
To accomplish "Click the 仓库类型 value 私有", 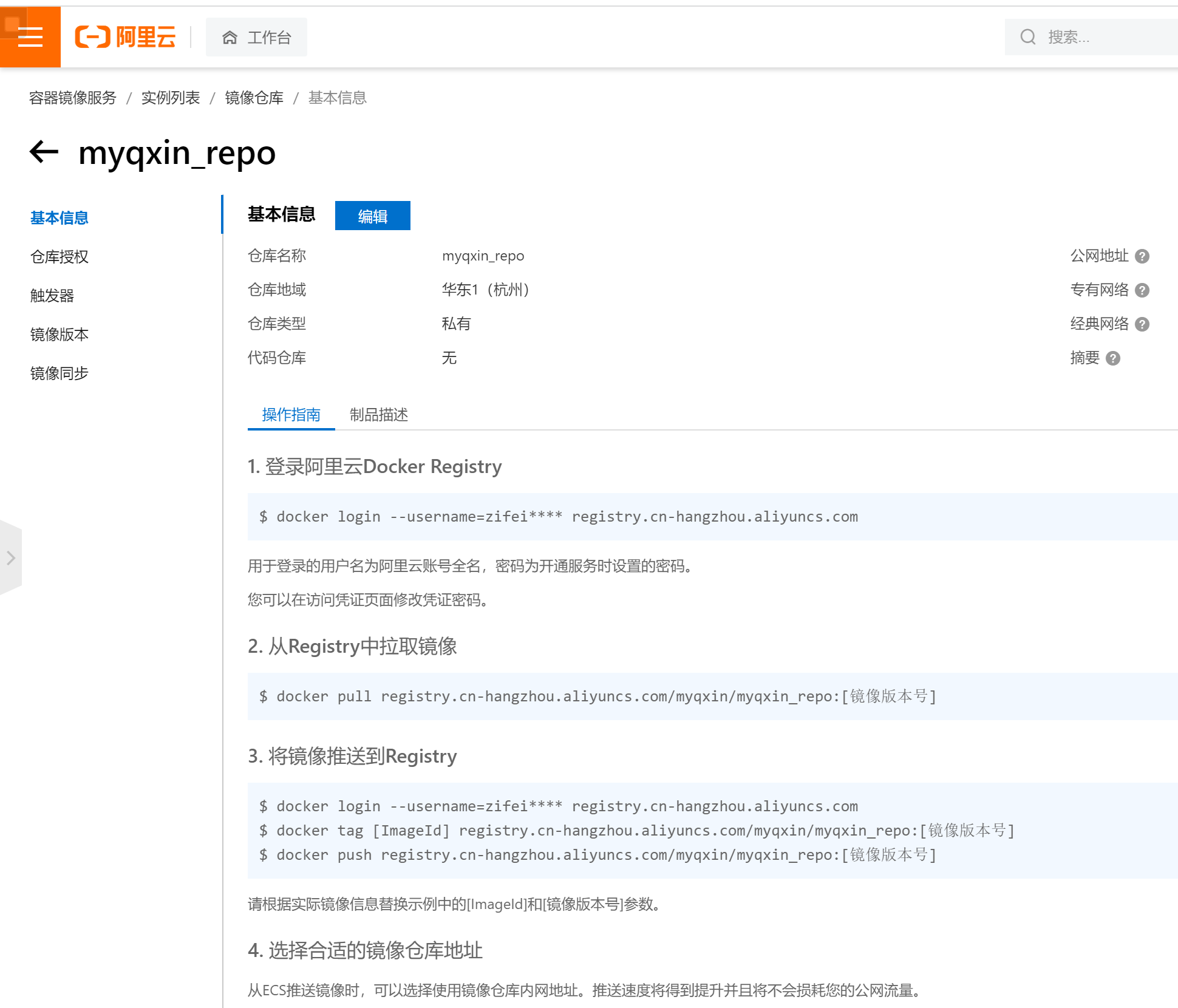I will coord(457,324).
